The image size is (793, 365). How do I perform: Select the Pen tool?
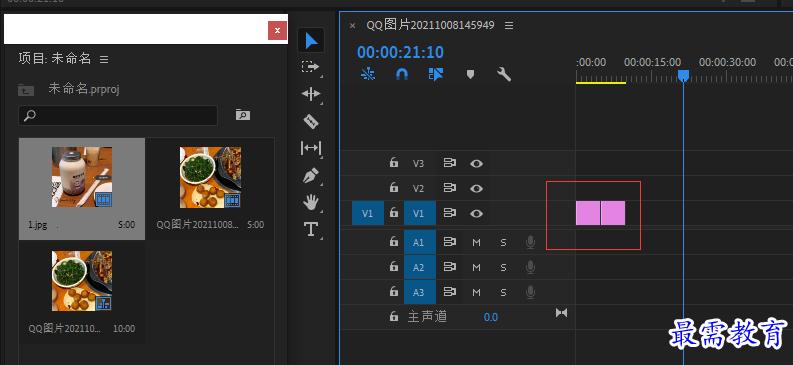tap(311, 175)
